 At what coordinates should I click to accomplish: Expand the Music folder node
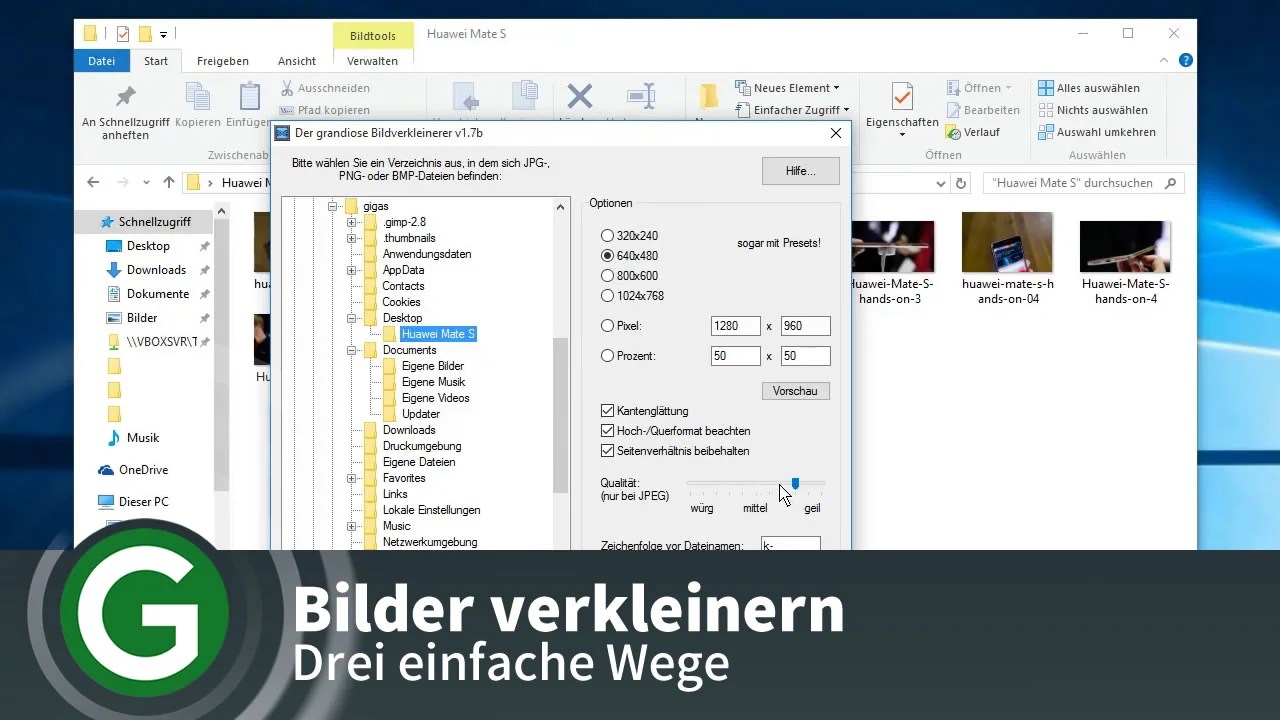(352, 526)
